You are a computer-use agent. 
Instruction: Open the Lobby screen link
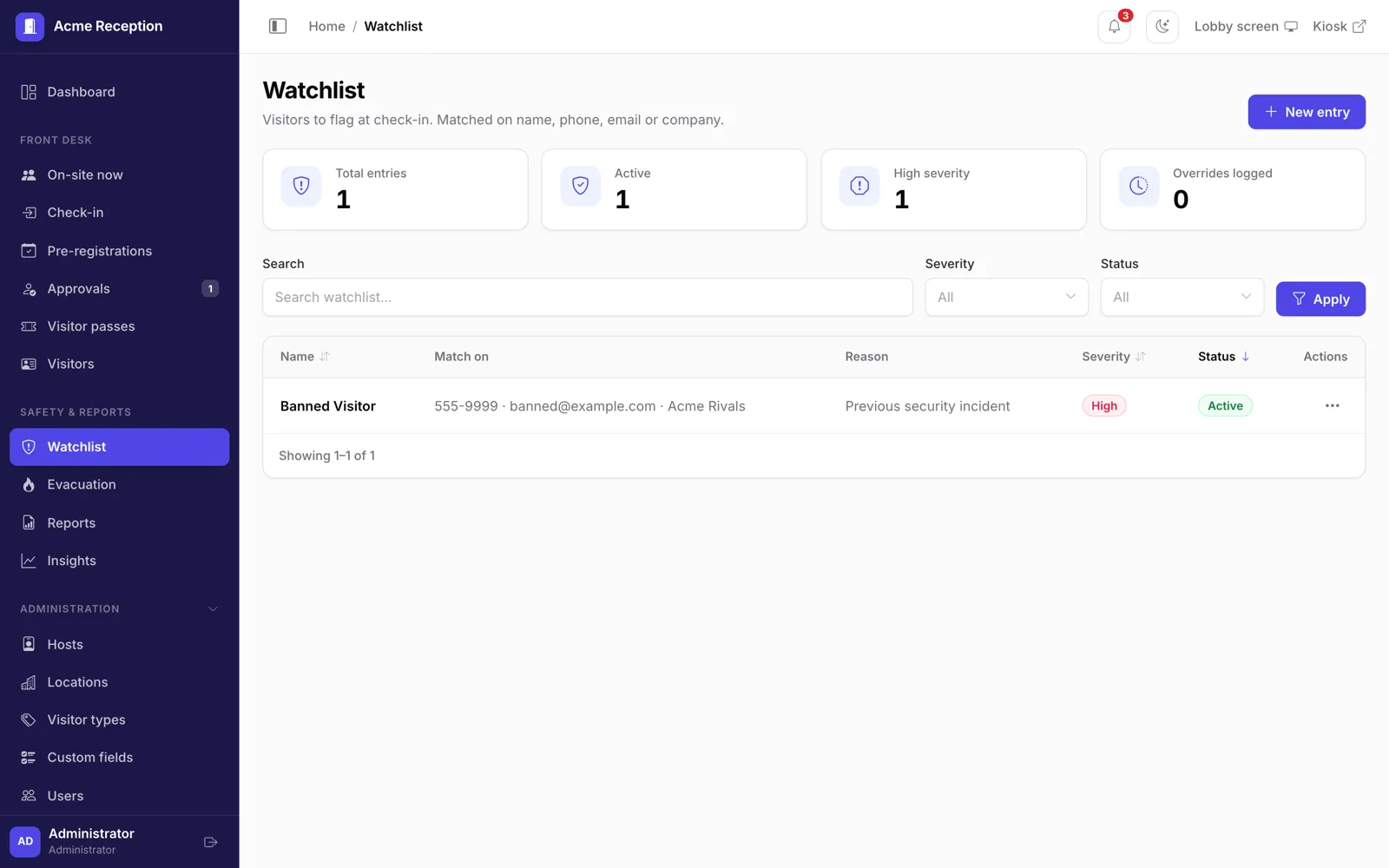pyautogui.click(x=1246, y=26)
